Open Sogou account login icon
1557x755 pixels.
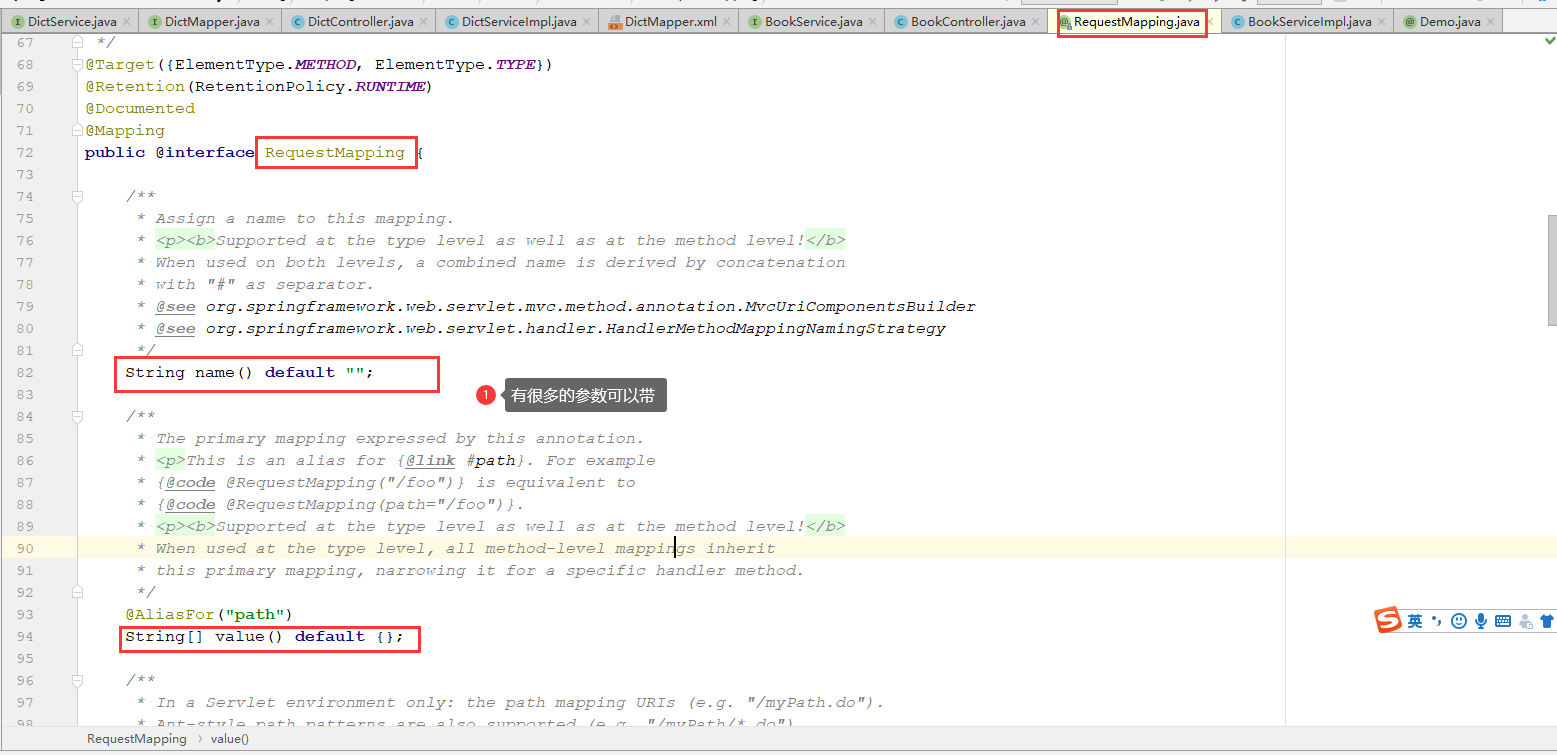click(1525, 621)
